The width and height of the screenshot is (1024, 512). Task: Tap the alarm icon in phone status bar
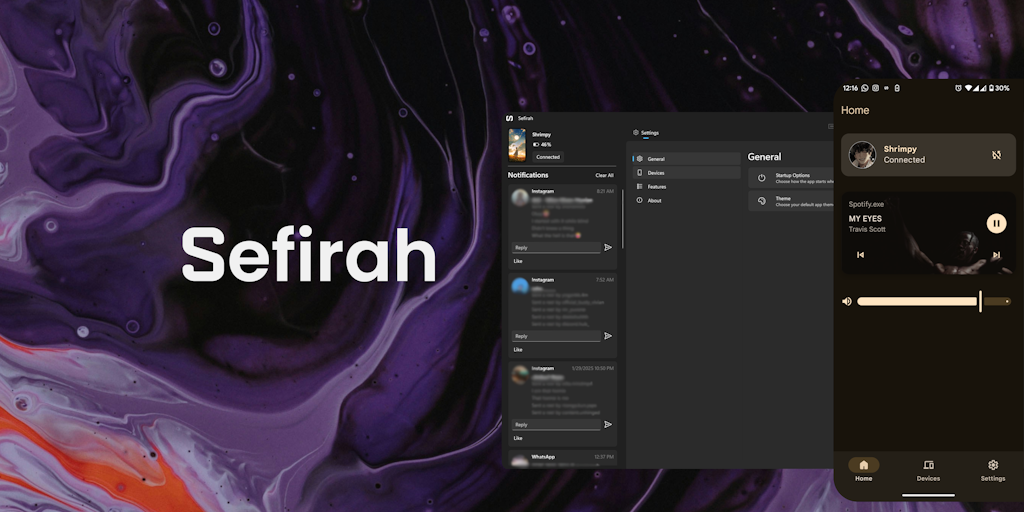coord(958,88)
